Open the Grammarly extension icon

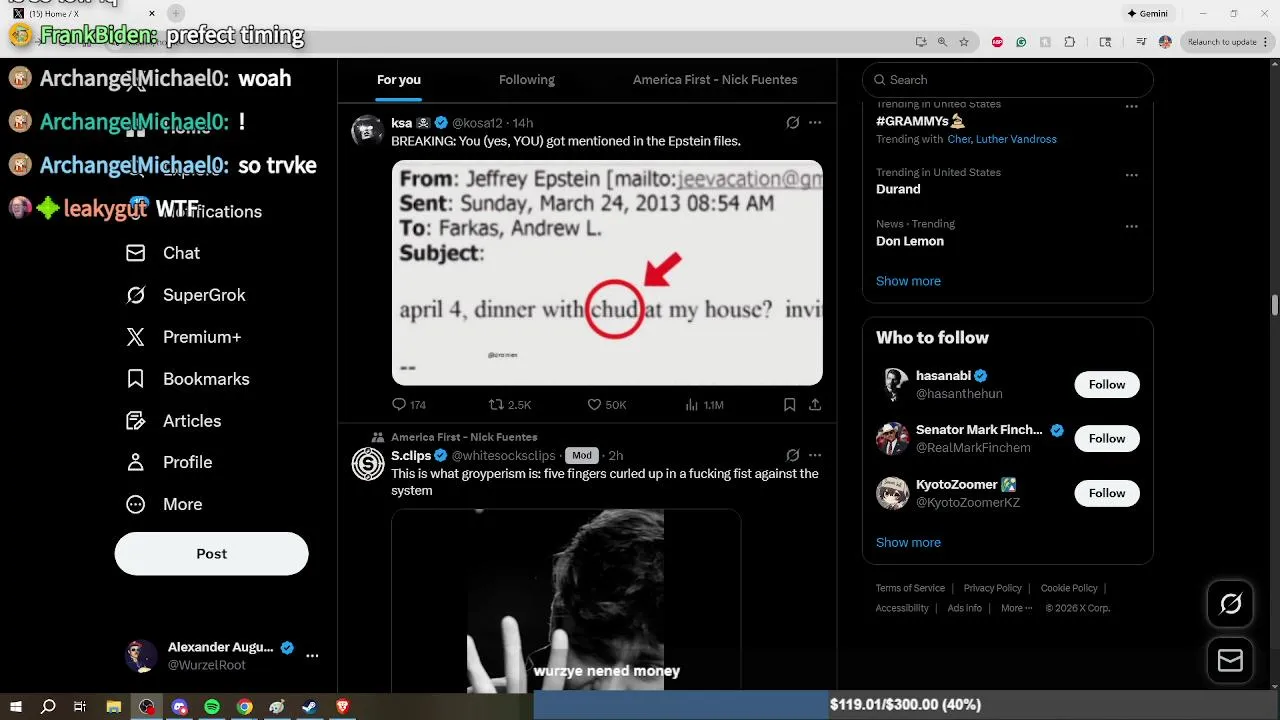click(1021, 42)
